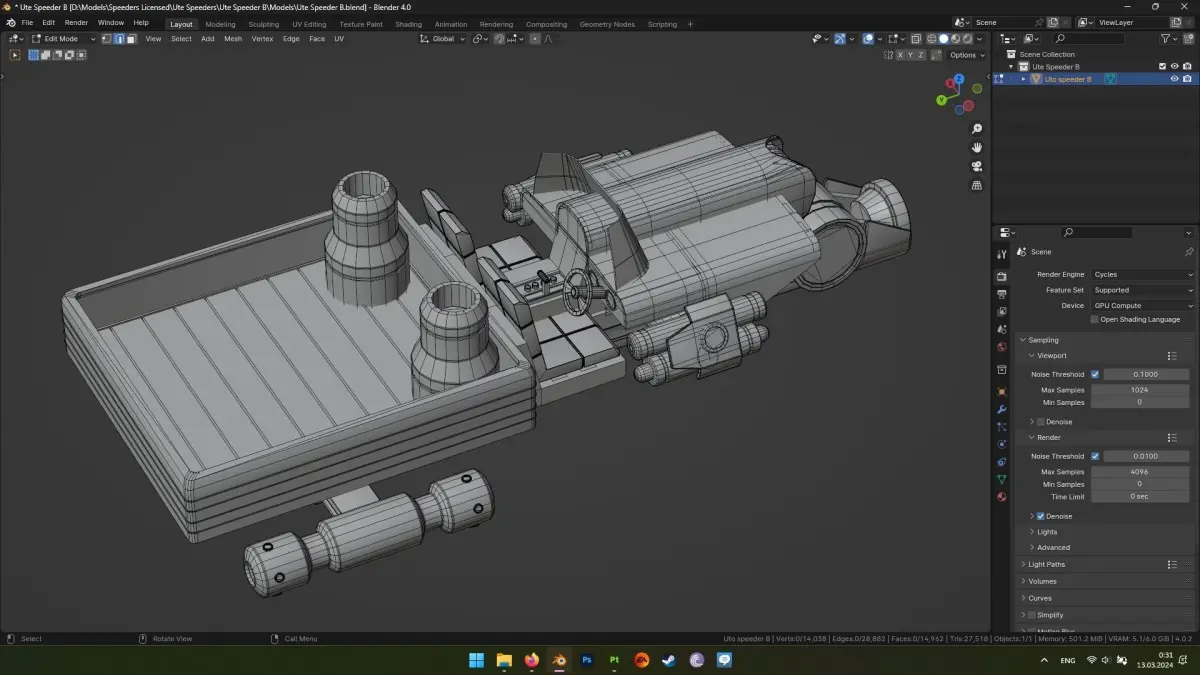The height and width of the screenshot is (675, 1200).
Task: Hide Uto speeder B object with eye icon
Action: click(1175, 79)
